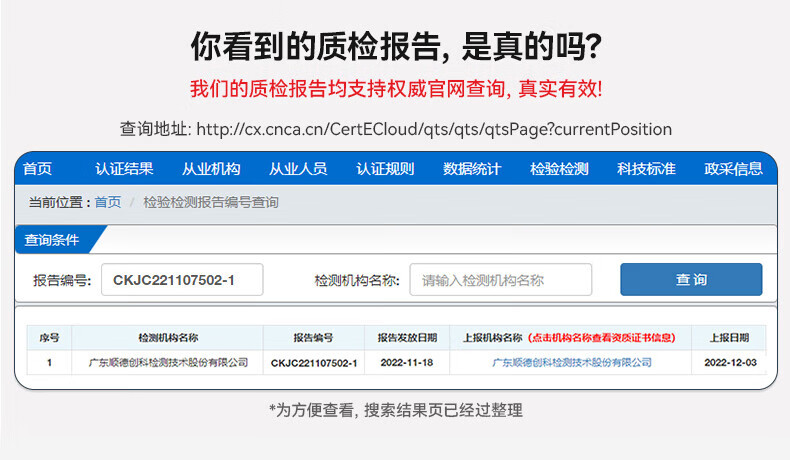This screenshot has width=790, height=460.
Task: Open the 认证结果 navigation menu
Action: coord(124,169)
